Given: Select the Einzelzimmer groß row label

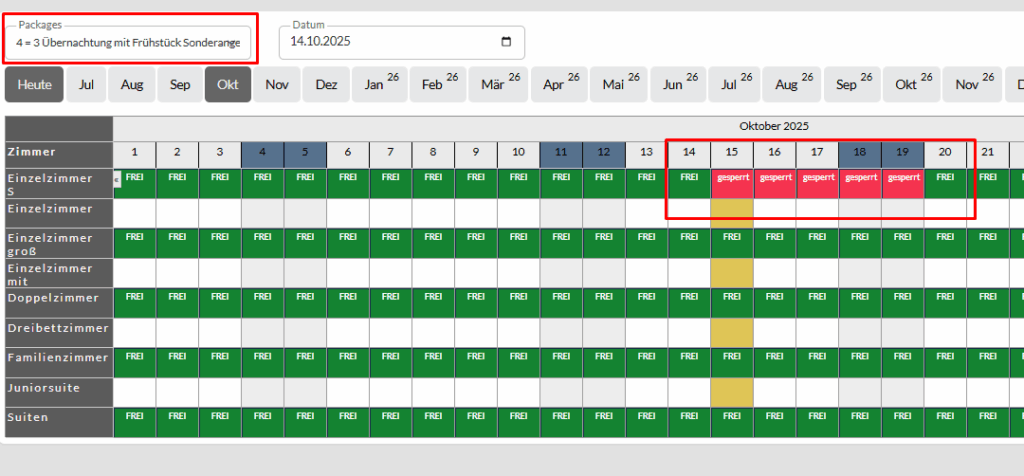Looking at the screenshot, I should coord(57,243).
